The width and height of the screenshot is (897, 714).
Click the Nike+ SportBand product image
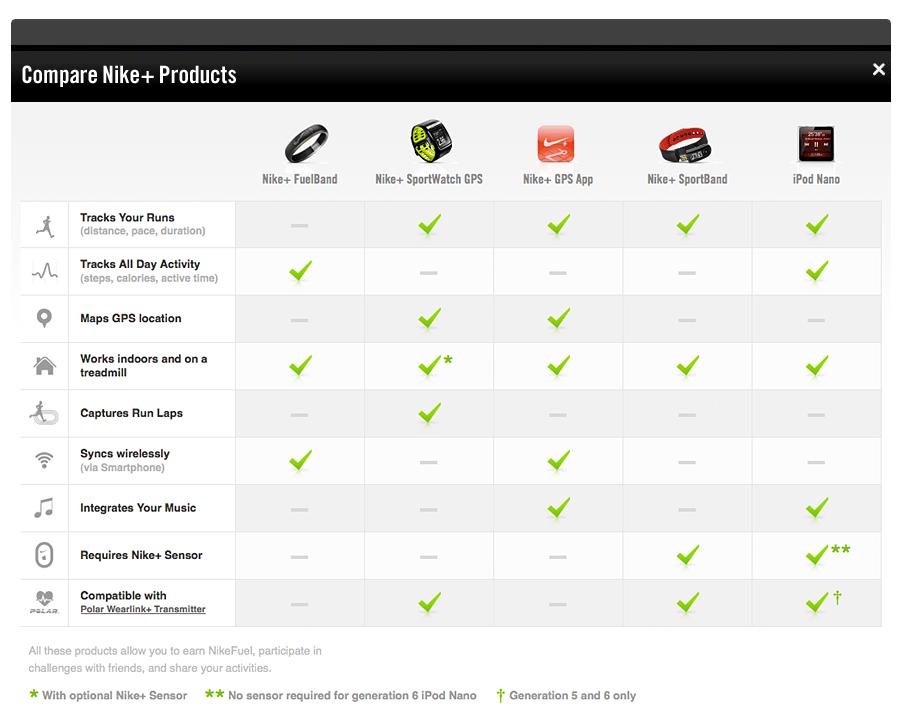pos(685,145)
